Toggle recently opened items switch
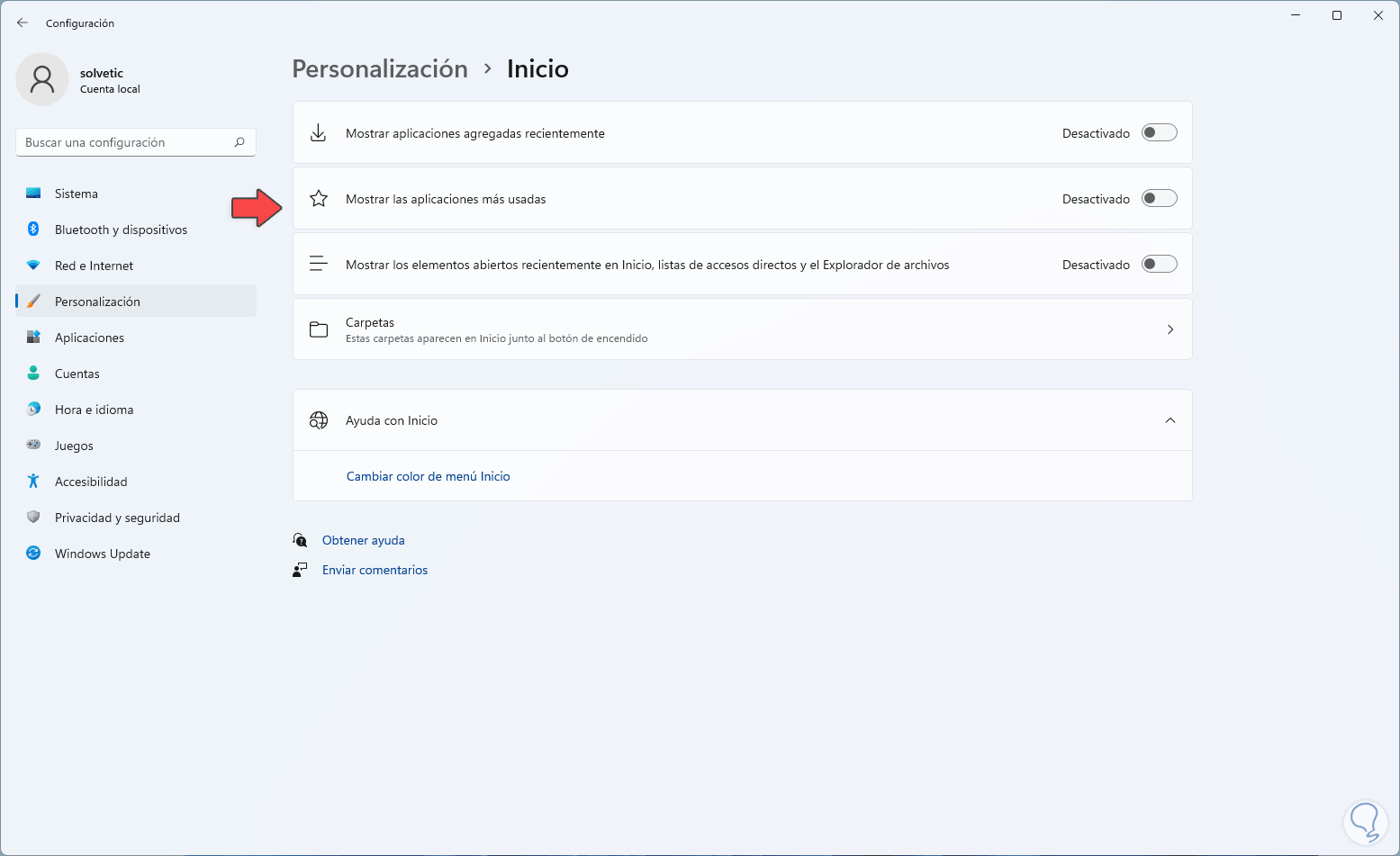The image size is (1400, 856). (x=1159, y=265)
